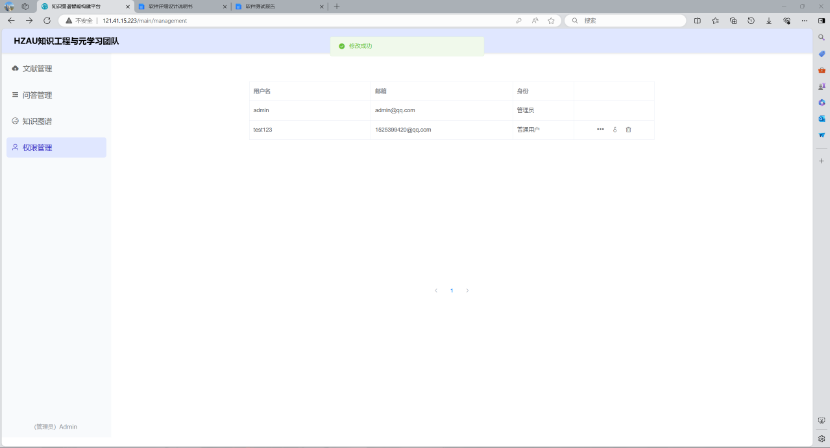
Task: Click the user role icon for test123
Action: tap(615, 130)
